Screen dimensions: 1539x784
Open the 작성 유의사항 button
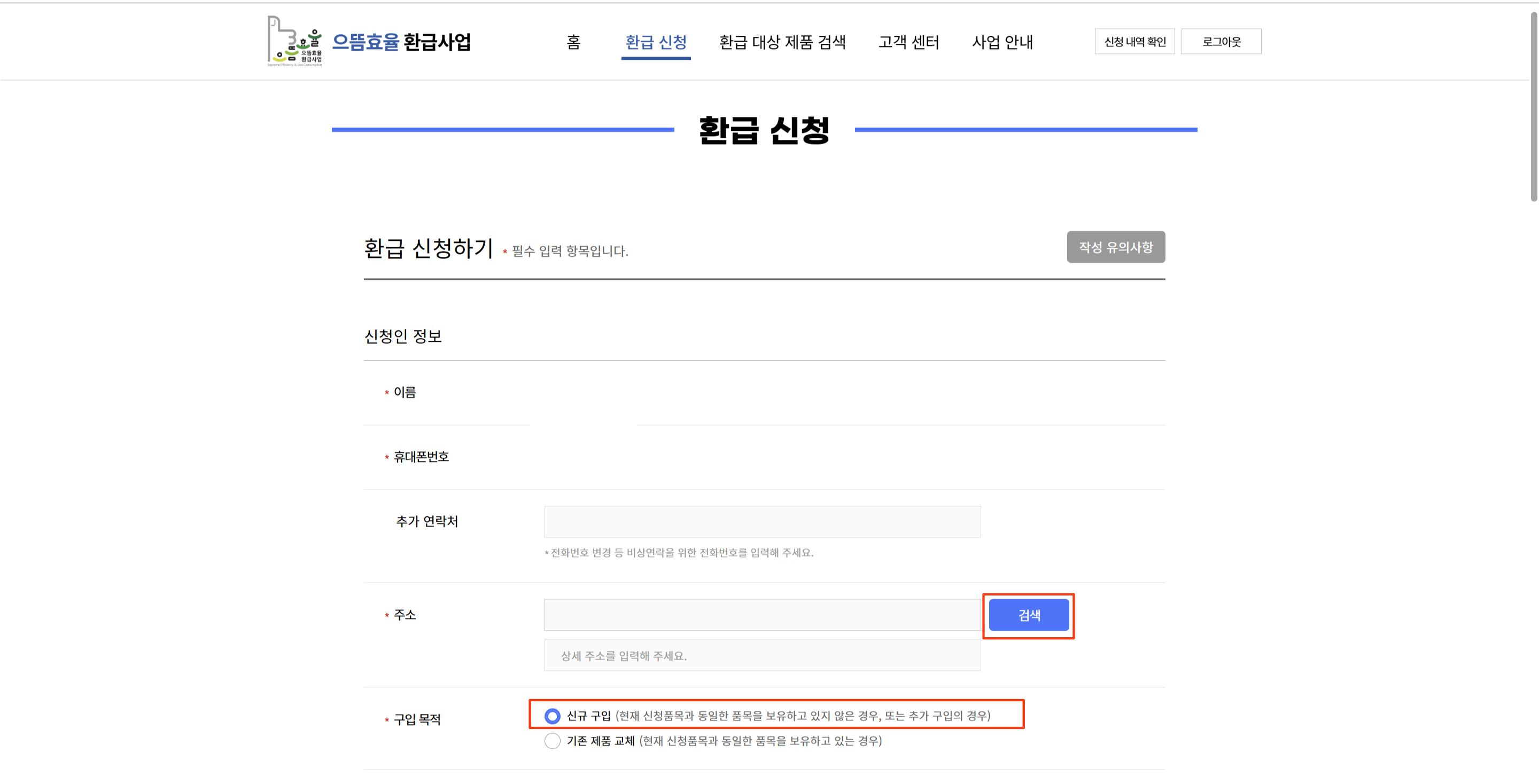click(x=1115, y=247)
